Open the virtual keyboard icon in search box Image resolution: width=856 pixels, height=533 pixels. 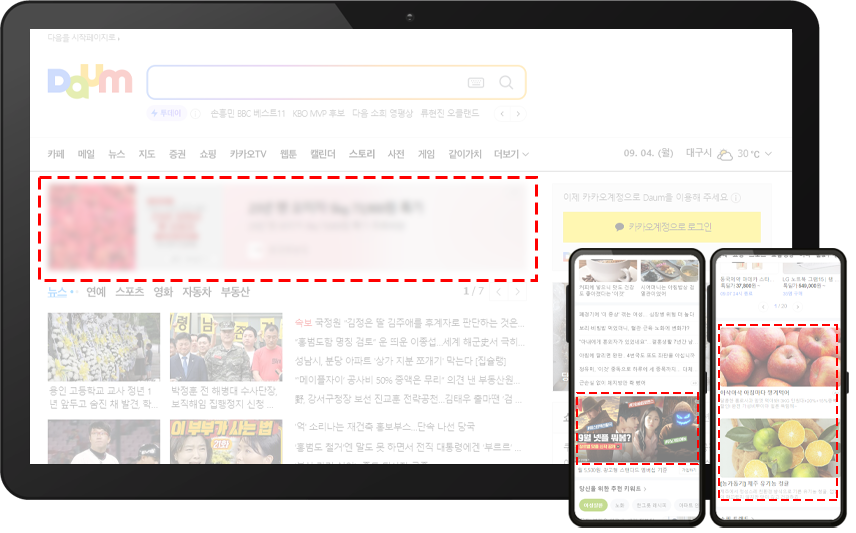(x=475, y=83)
